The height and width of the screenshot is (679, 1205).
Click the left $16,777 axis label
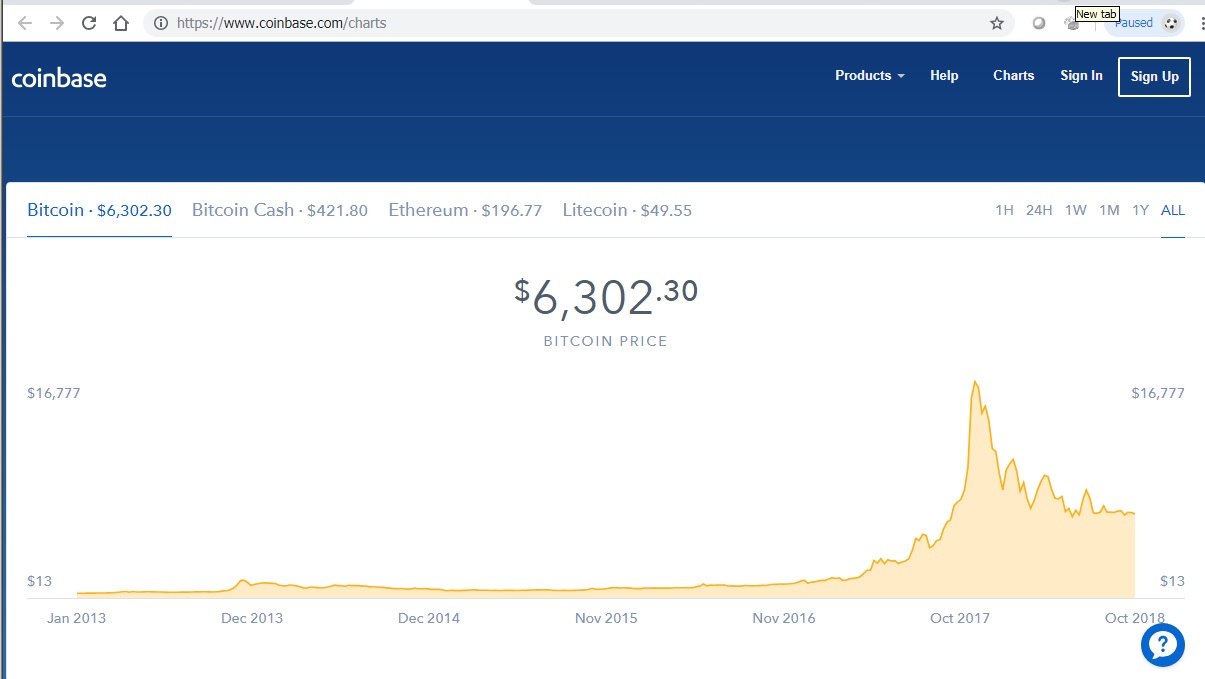[x=54, y=393]
